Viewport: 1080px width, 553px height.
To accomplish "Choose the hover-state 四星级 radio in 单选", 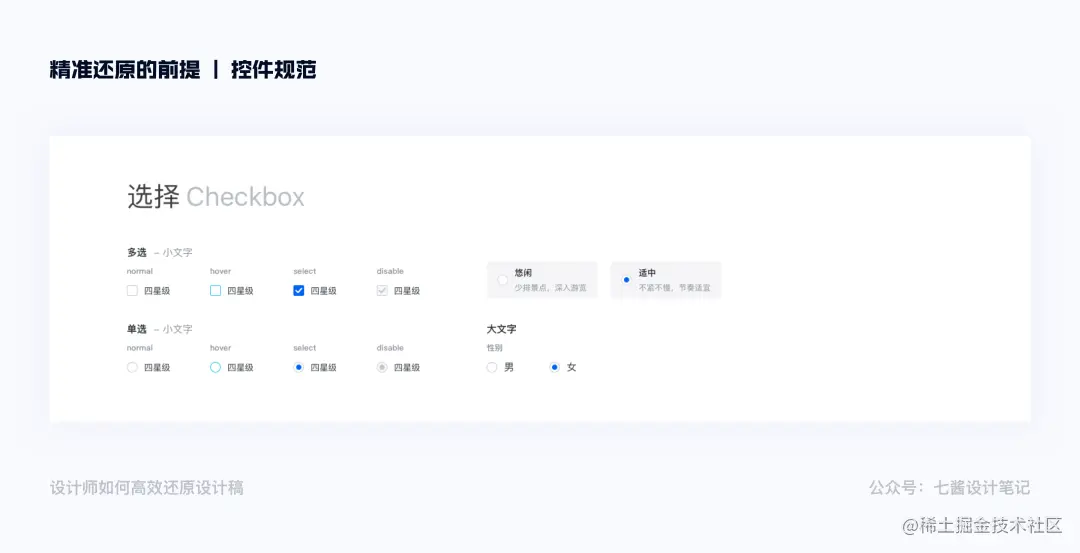I will (216, 367).
